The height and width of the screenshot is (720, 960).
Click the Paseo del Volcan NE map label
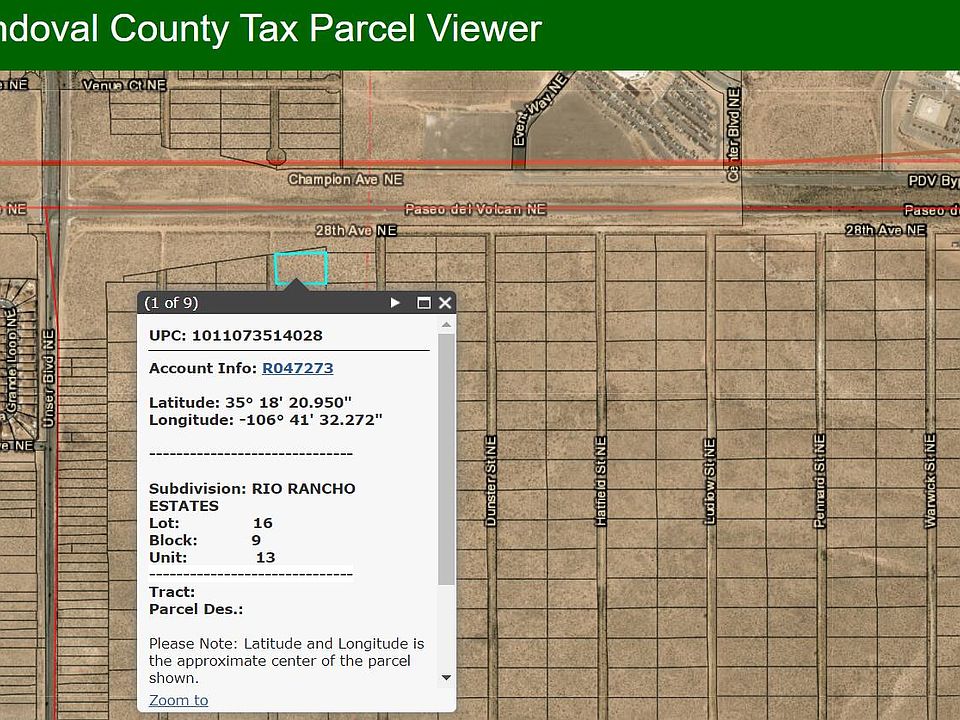475,209
